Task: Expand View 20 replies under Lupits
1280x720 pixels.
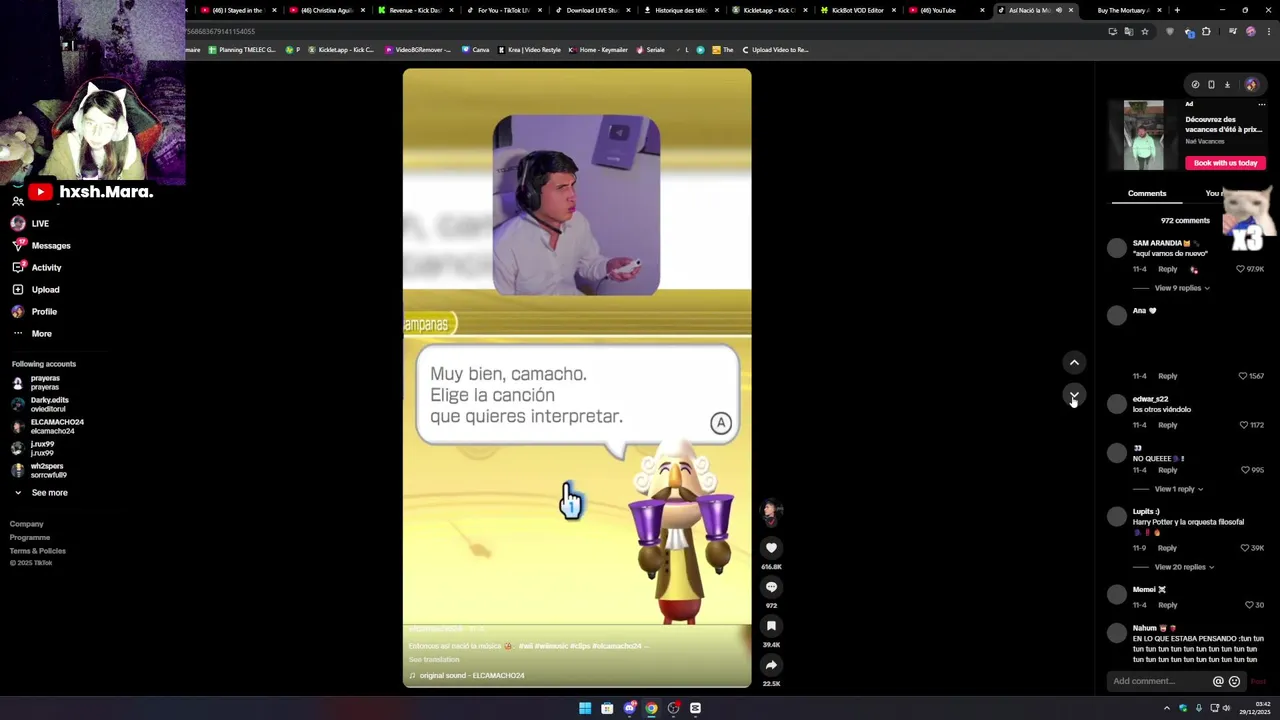Action: click(x=1184, y=567)
